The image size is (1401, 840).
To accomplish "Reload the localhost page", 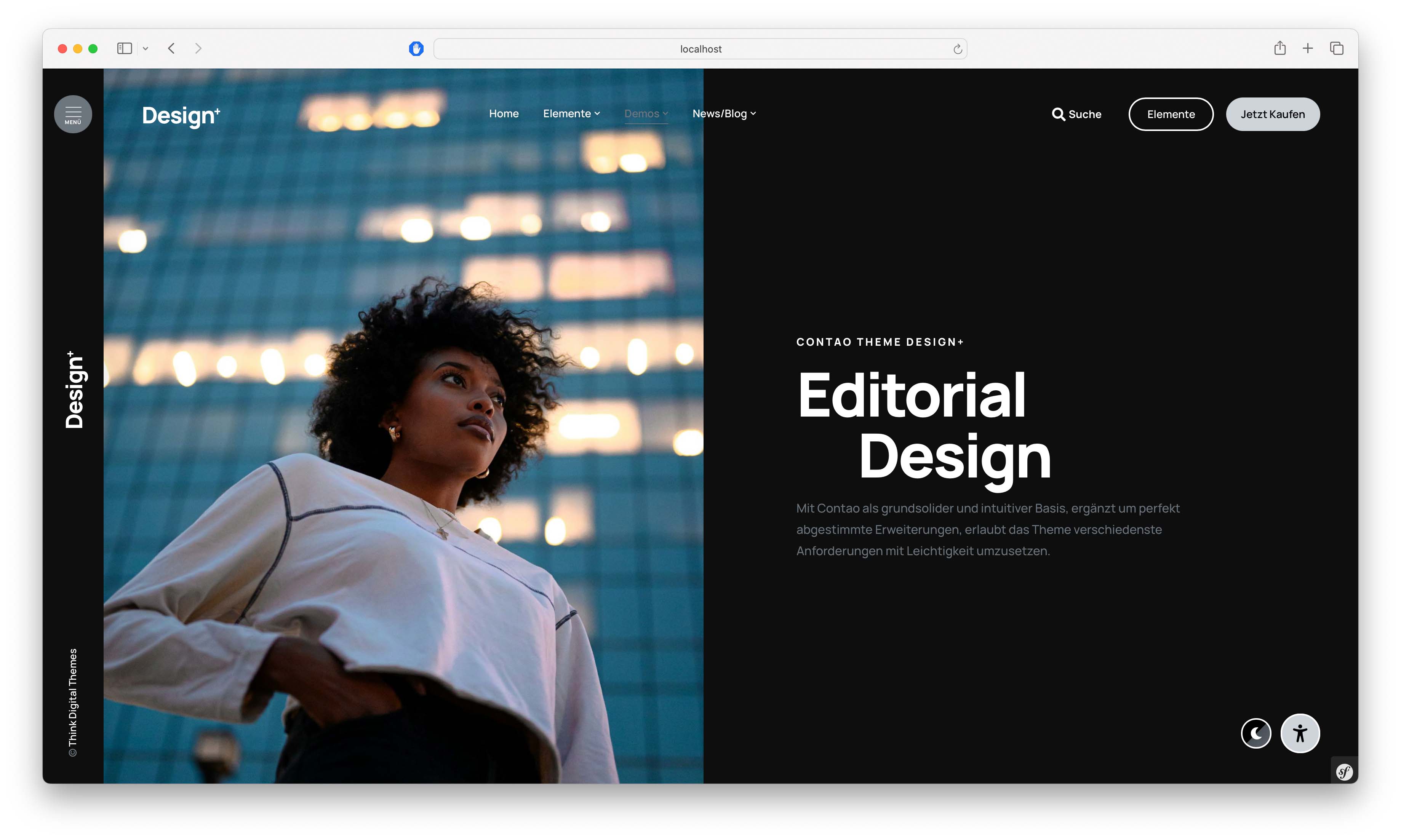I will click(x=957, y=49).
